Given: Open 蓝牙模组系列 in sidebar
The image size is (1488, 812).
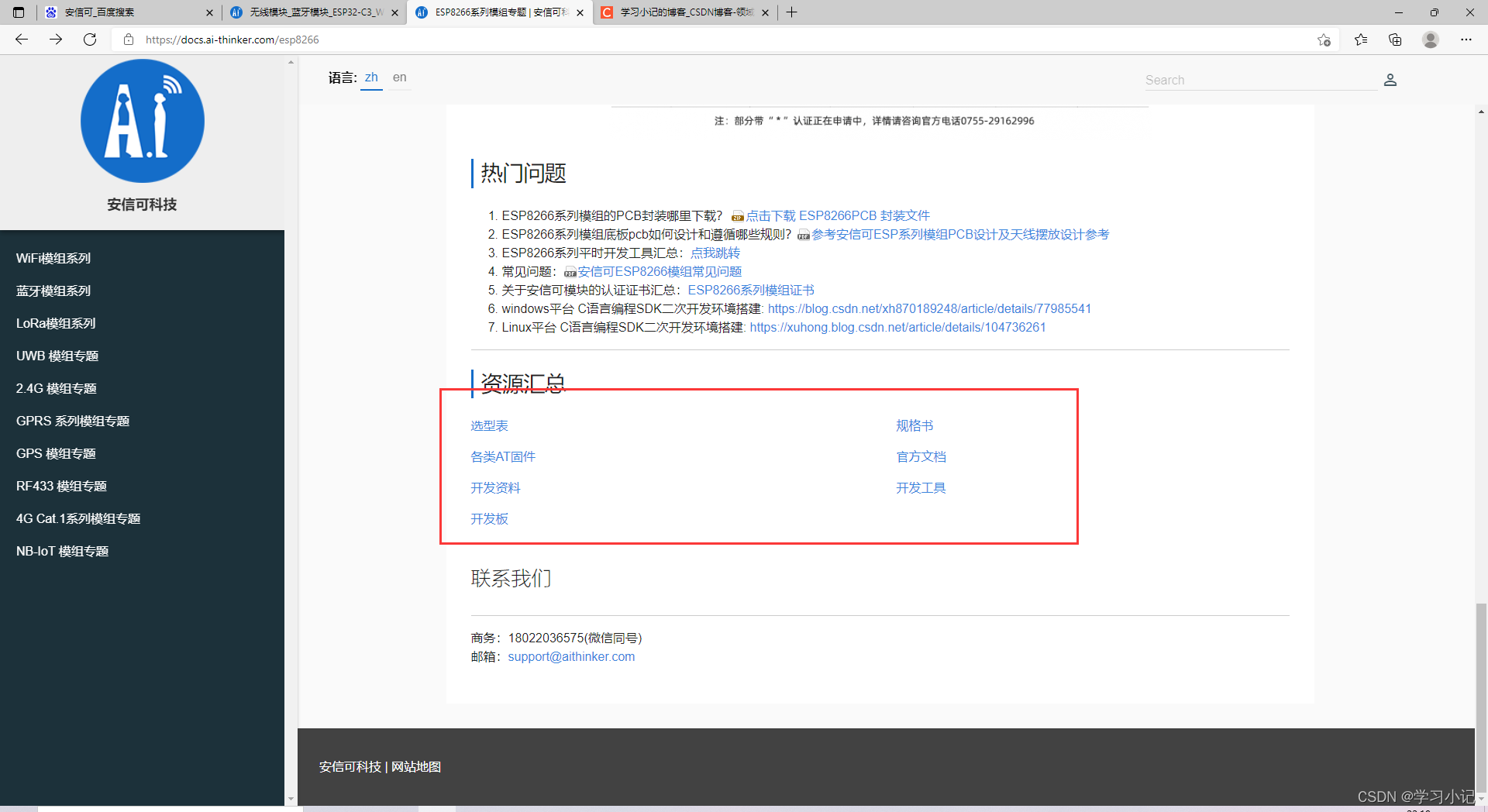Looking at the screenshot, I should [53, 291].
